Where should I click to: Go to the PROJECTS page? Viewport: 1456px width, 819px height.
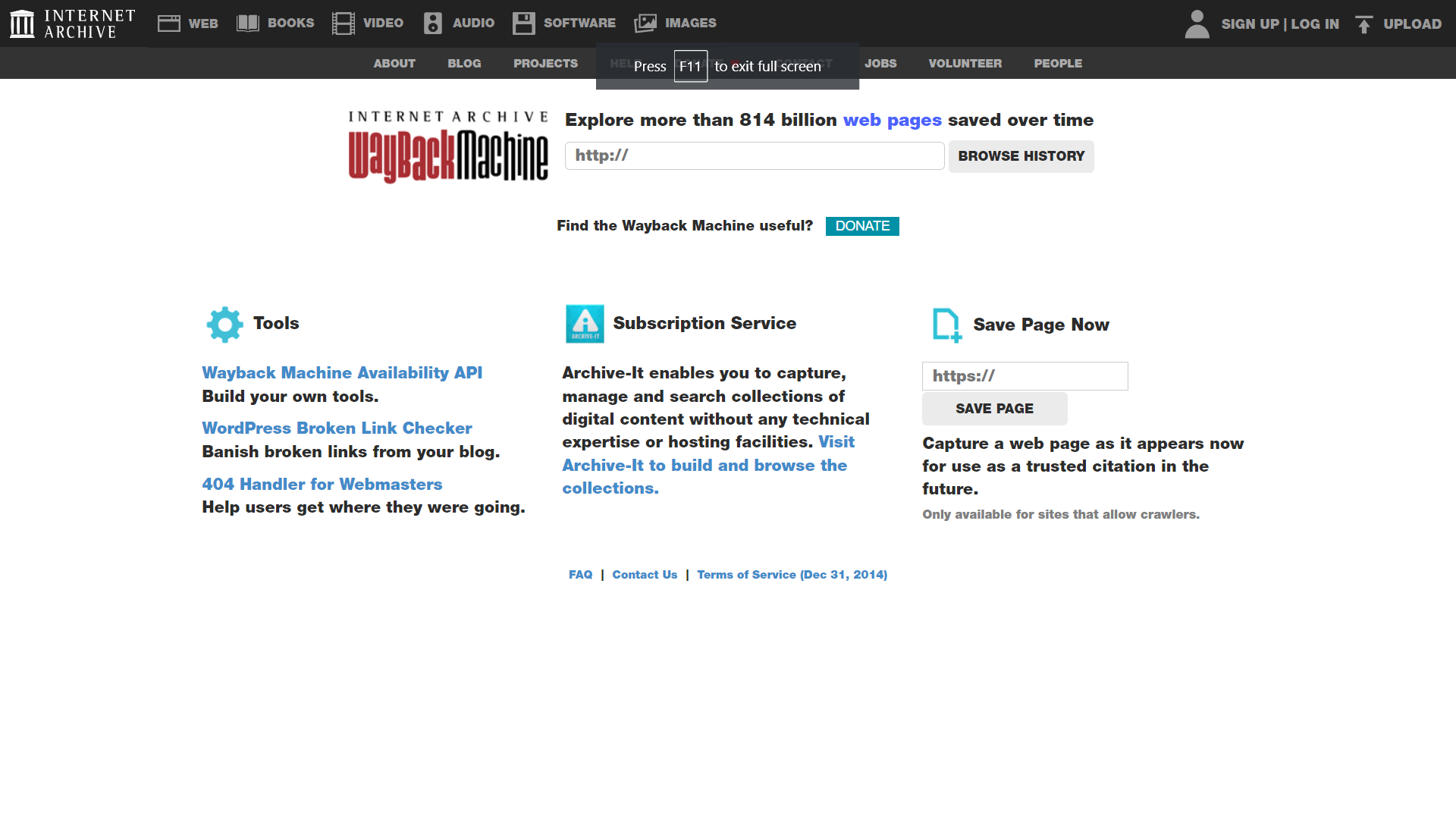tap(546, 64)
